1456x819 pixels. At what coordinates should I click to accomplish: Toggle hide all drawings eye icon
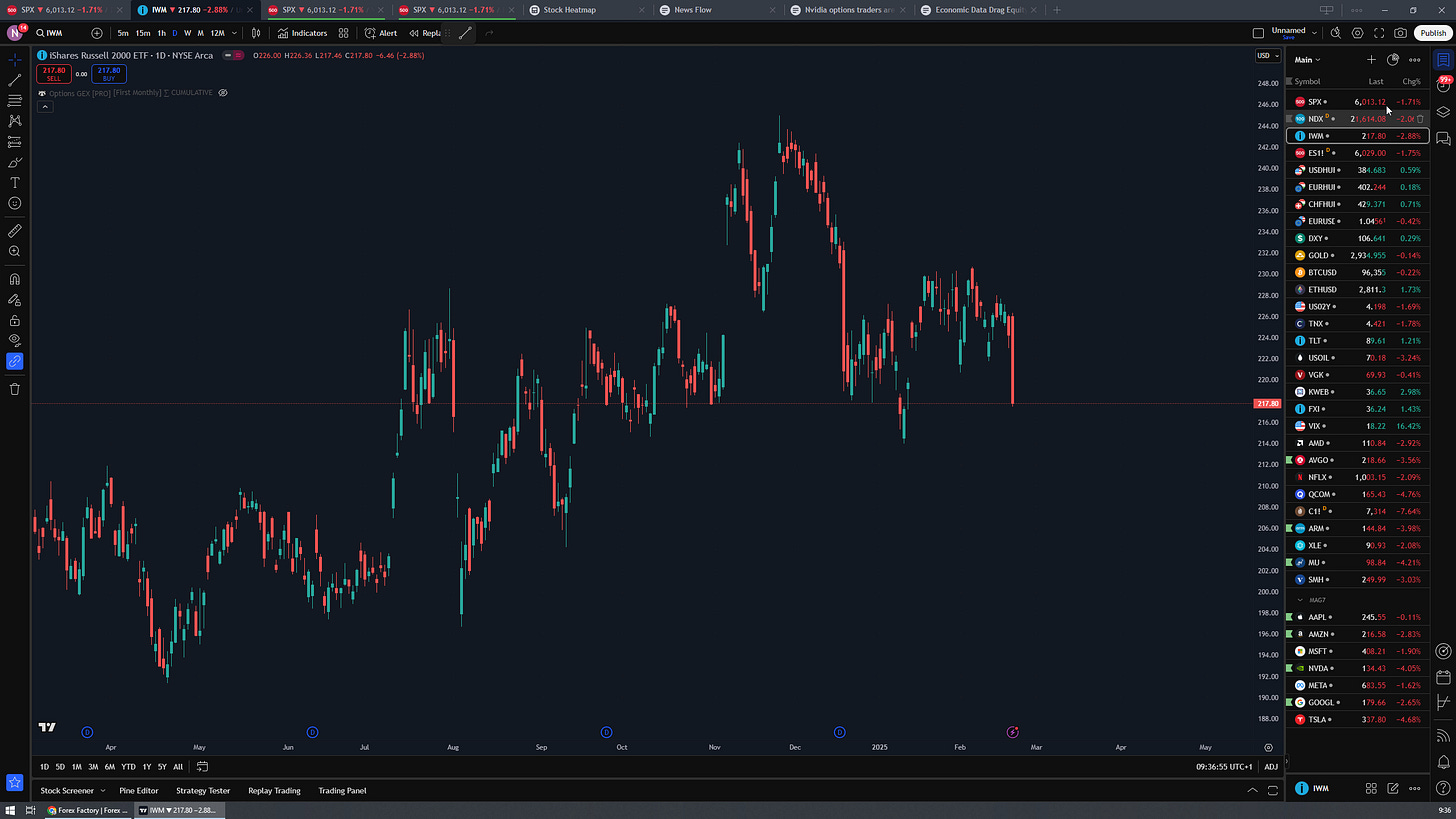(x=15, y=341)
